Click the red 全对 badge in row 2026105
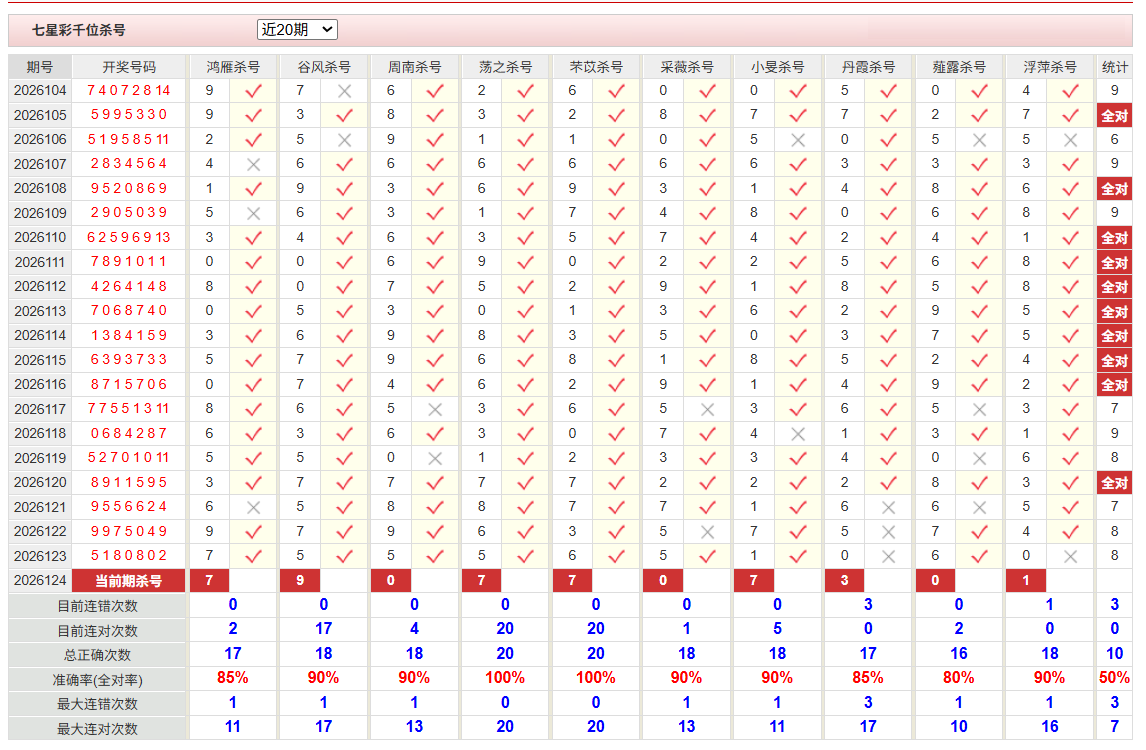 tap(1115, 115)
